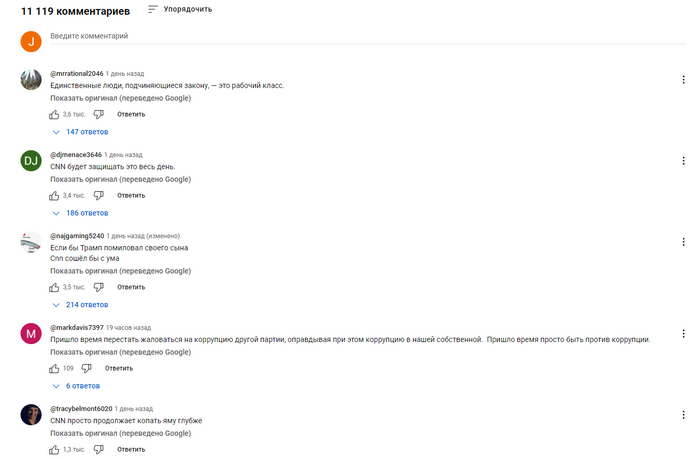The width and height of the screenshot is (700, 459).
Task: Open @tracybelmont6020 profile avatar
Action: (x=31, y=414)
